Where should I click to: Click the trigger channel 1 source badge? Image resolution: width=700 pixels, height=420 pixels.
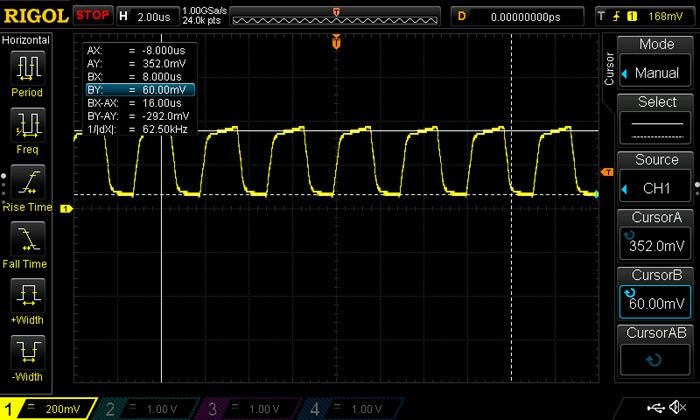632,17
